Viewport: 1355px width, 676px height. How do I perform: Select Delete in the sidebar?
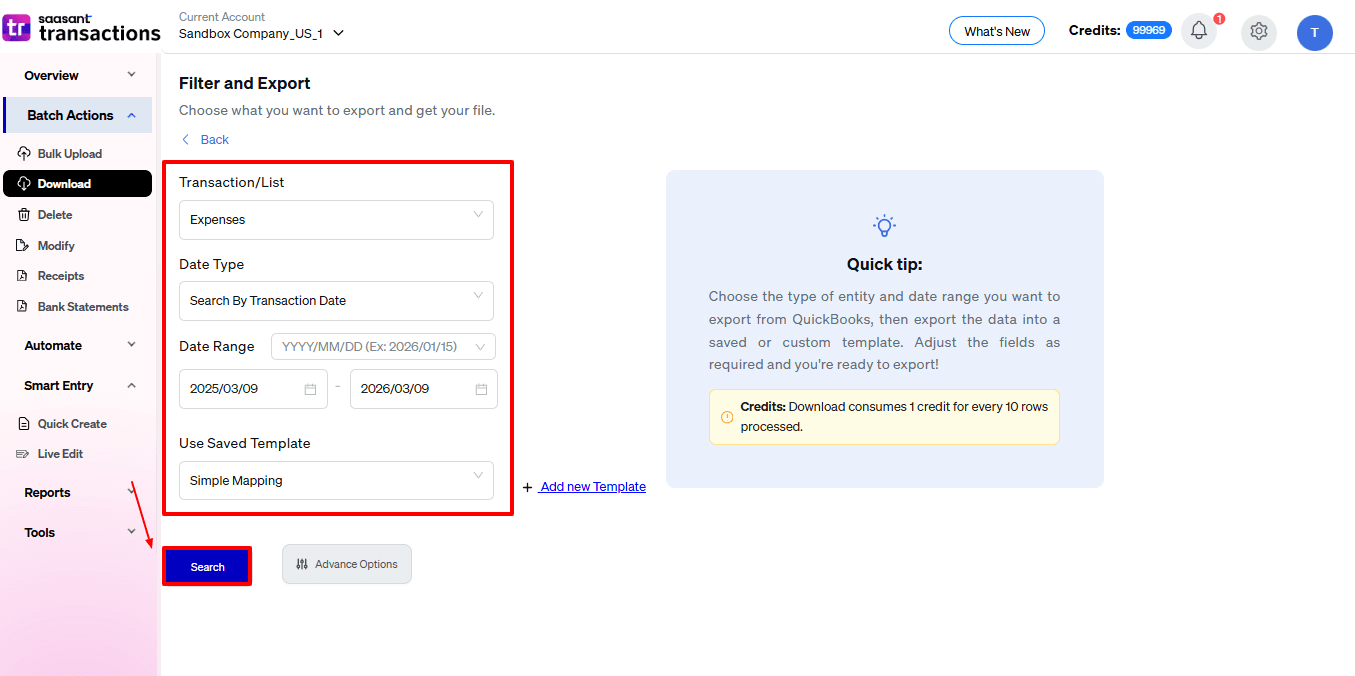tap(55, 215)
